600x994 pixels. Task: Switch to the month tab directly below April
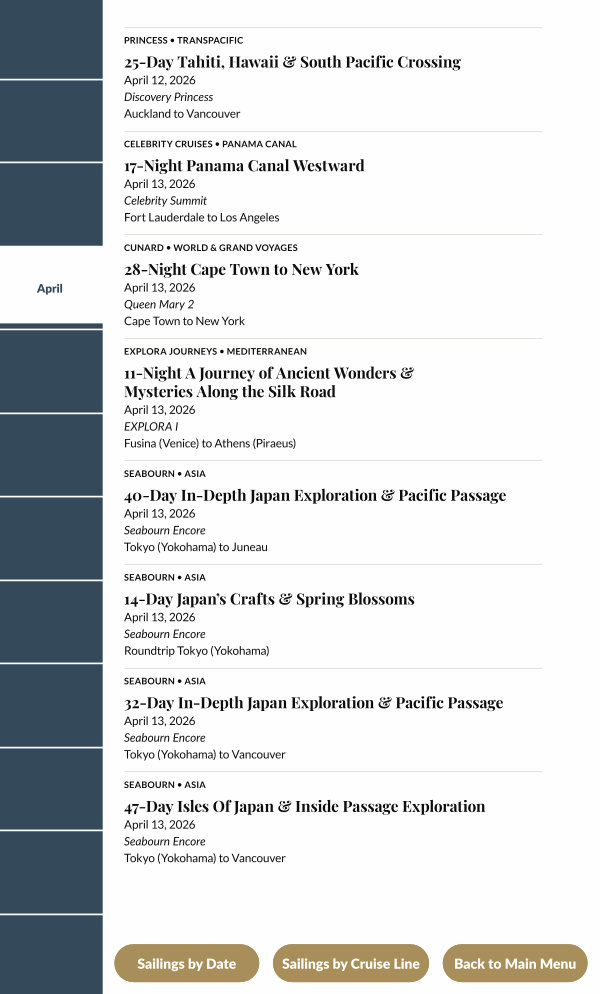[50, 371]
